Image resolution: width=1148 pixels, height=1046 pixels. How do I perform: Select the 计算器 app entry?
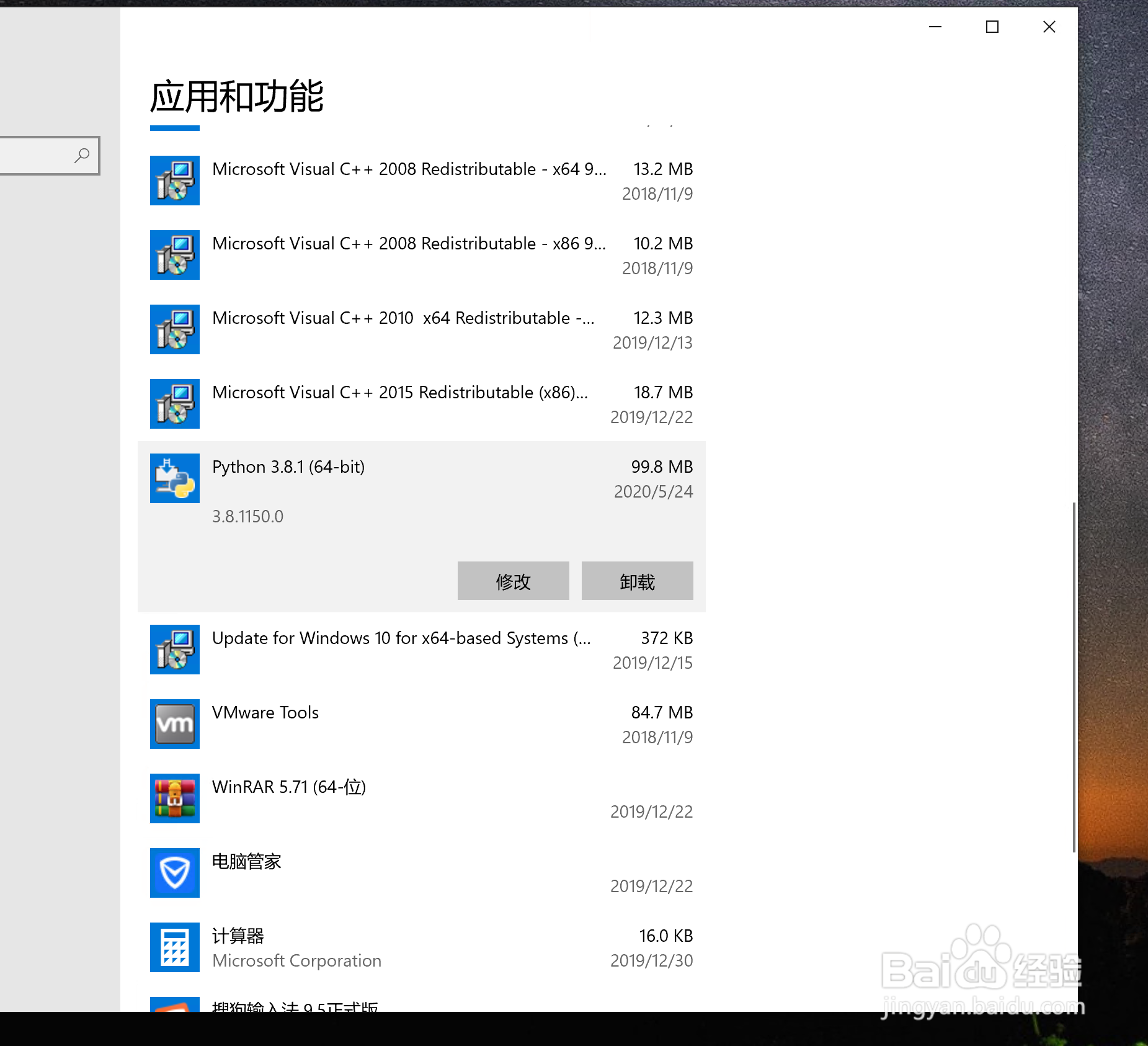[422, 947]
